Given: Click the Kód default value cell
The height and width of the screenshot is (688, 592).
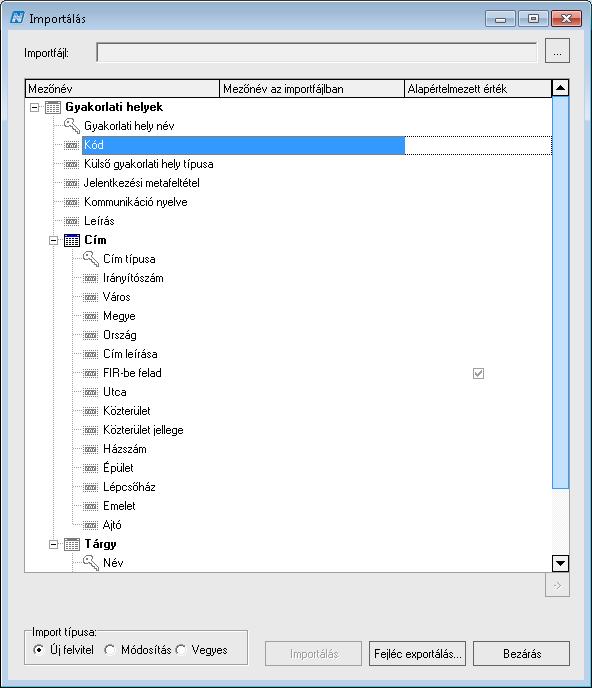Looking at the screenshot, I should 478,145.
